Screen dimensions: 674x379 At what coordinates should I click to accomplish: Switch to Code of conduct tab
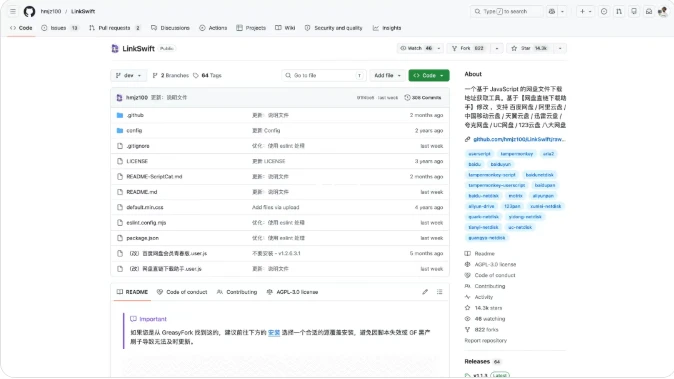coord(182,292)
